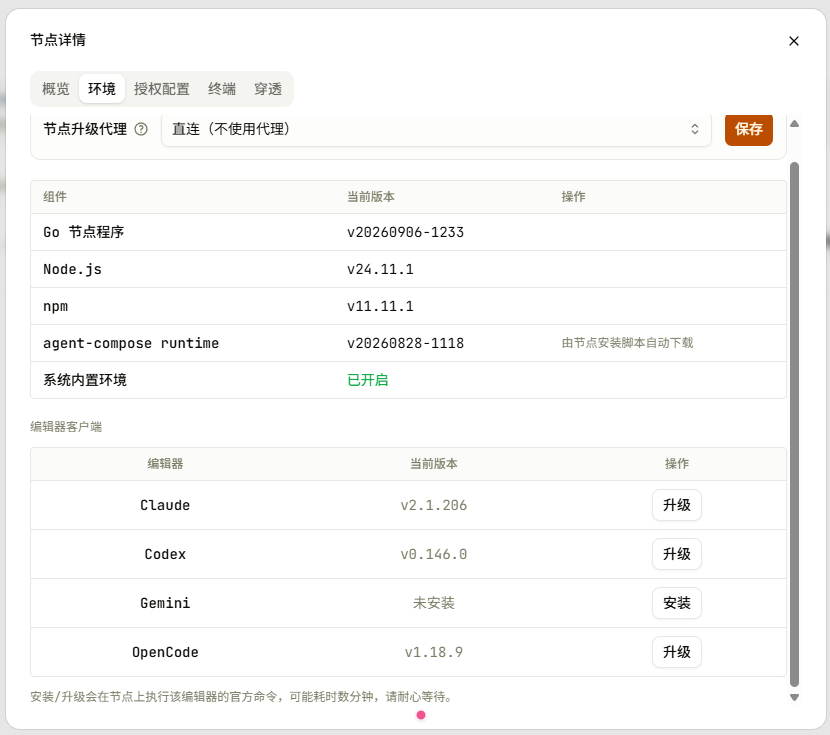Viewport: 830px width, 735px height.
Task: Open the 节点升级代理 proxy dropdown
Action: pyautogui.click(x=436, y=129)
